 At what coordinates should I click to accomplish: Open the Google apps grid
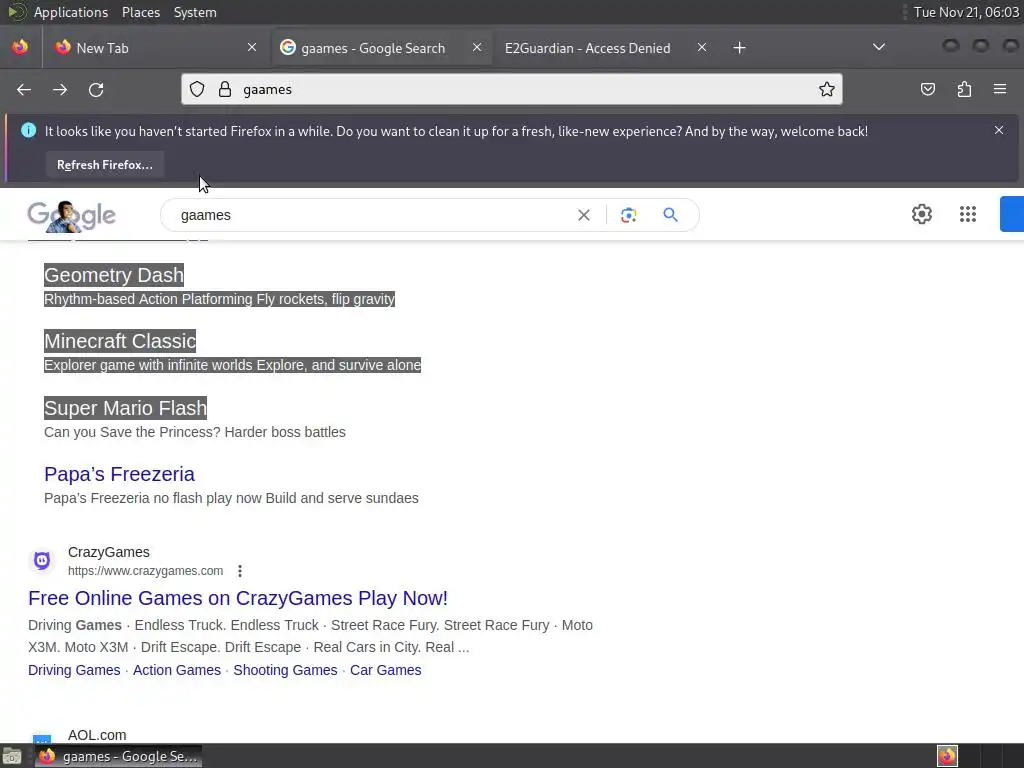click(968, 214)
